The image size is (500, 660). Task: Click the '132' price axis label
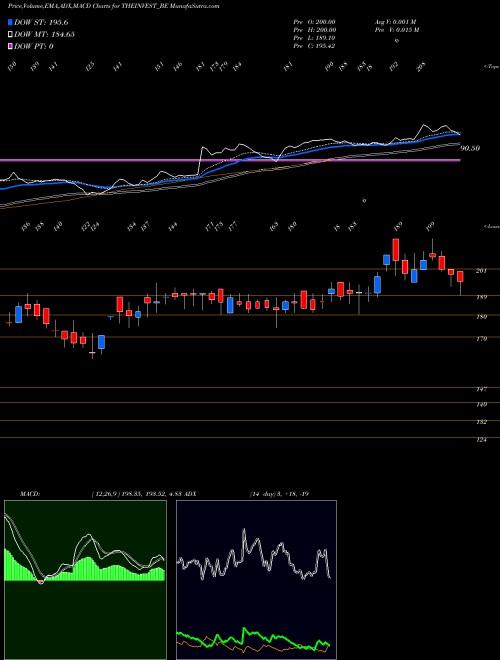481,422
